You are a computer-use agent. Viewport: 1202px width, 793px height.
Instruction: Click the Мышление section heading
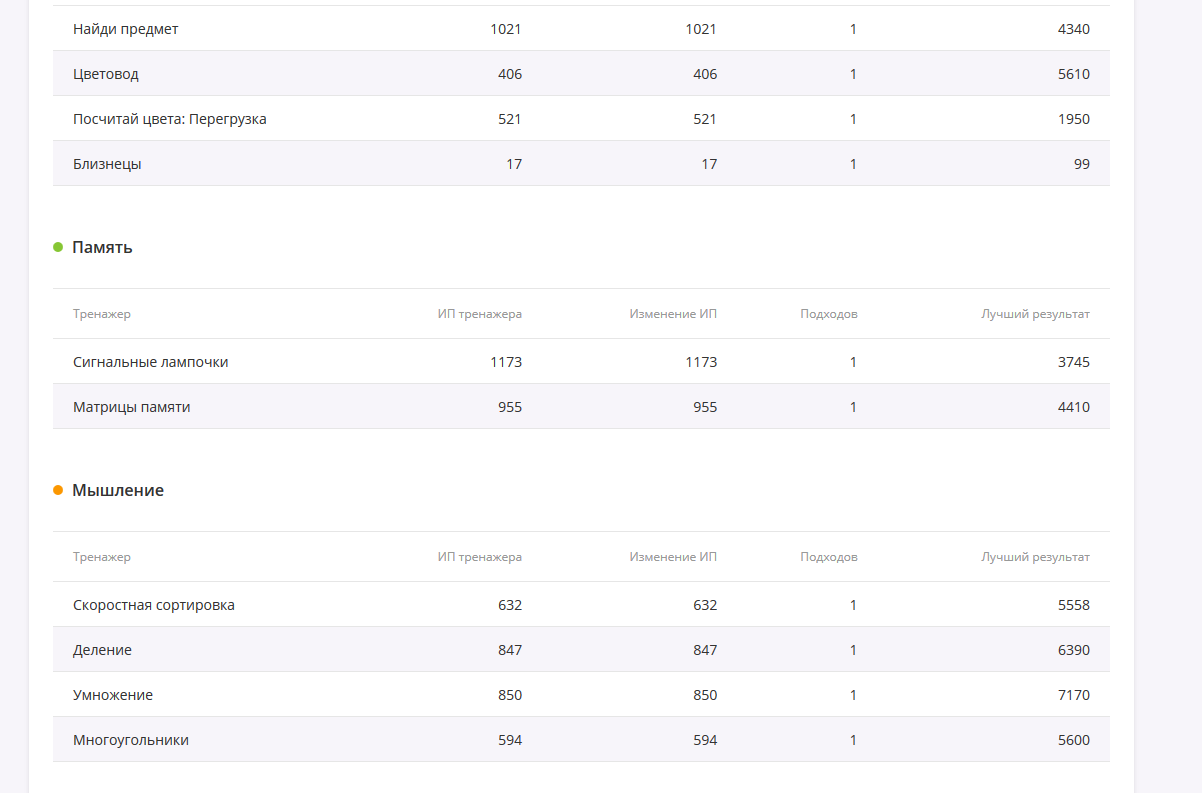pyautogui.click(x=118, y=490)
